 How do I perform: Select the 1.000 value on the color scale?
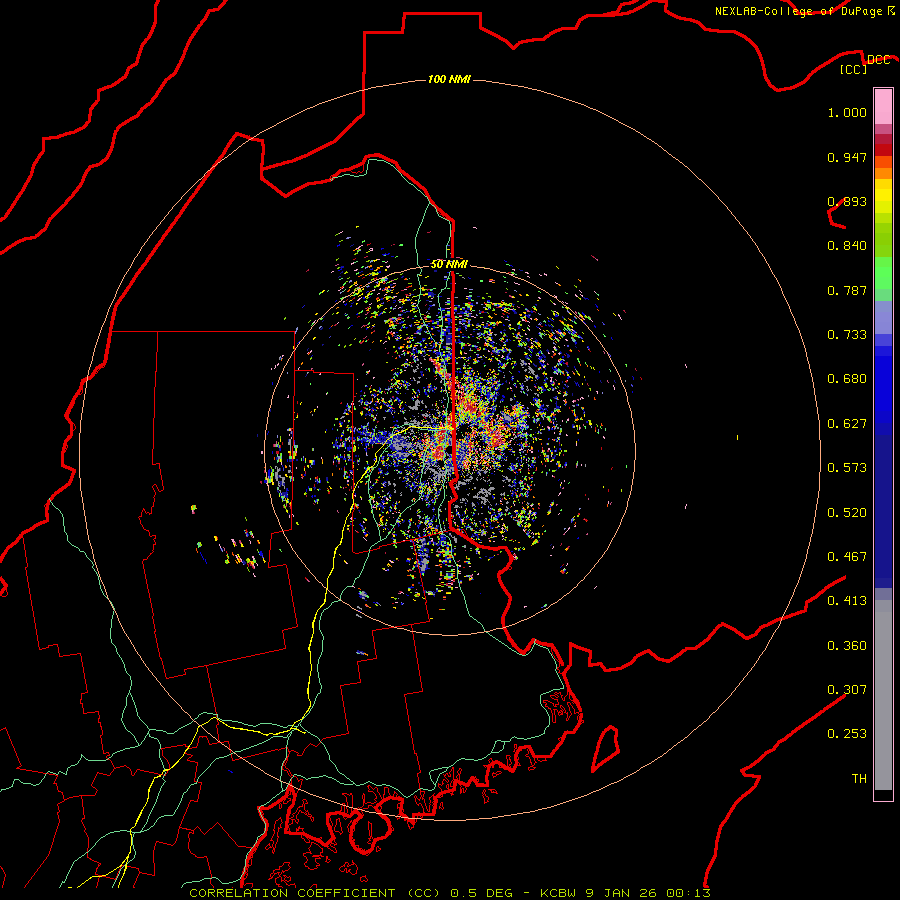tap(847, 112)
